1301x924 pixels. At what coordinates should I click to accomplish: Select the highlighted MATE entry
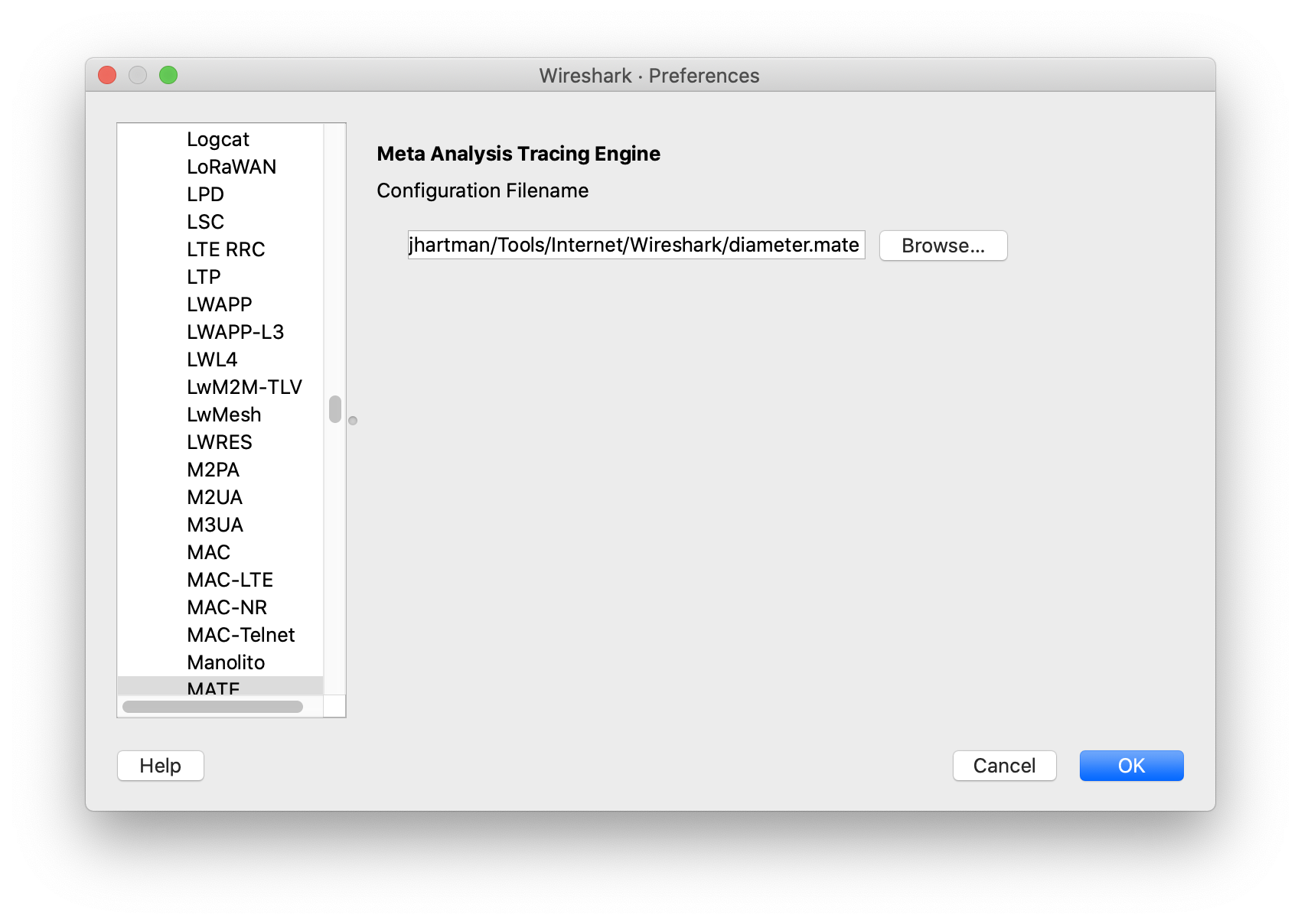(x=214, y=687)
